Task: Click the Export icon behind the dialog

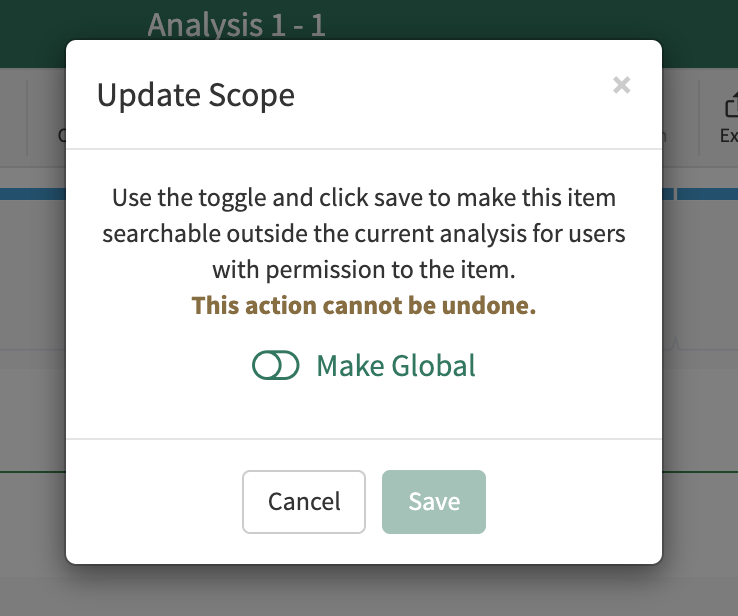Action: click(x=729, y=107)
